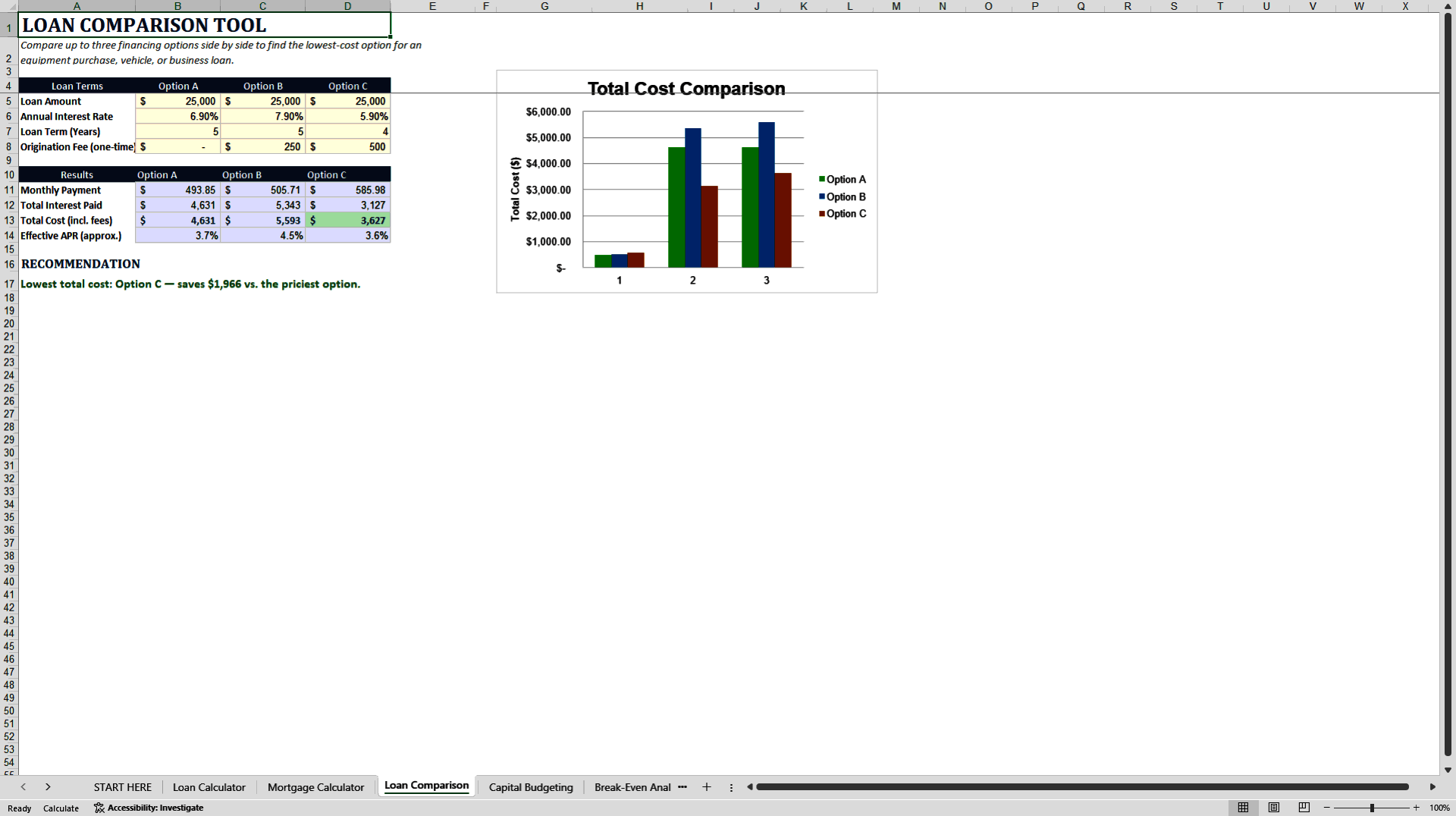
Task: Switch to Normal view in status bar
Action: pyautogui.click(x=1243, y=808)
